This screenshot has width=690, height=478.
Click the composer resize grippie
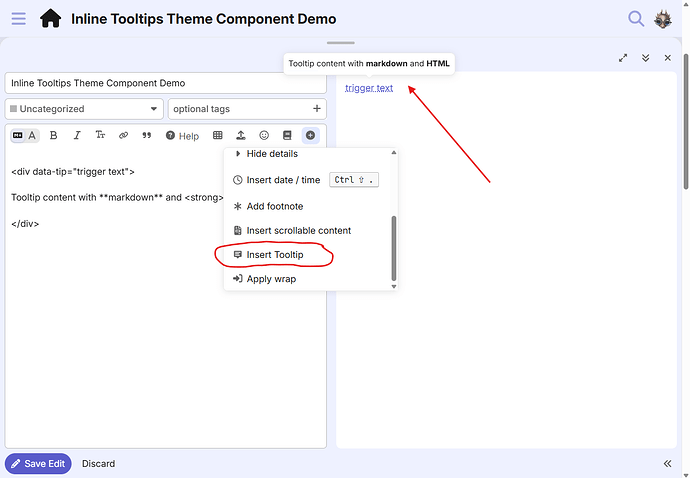coord(341,43)
